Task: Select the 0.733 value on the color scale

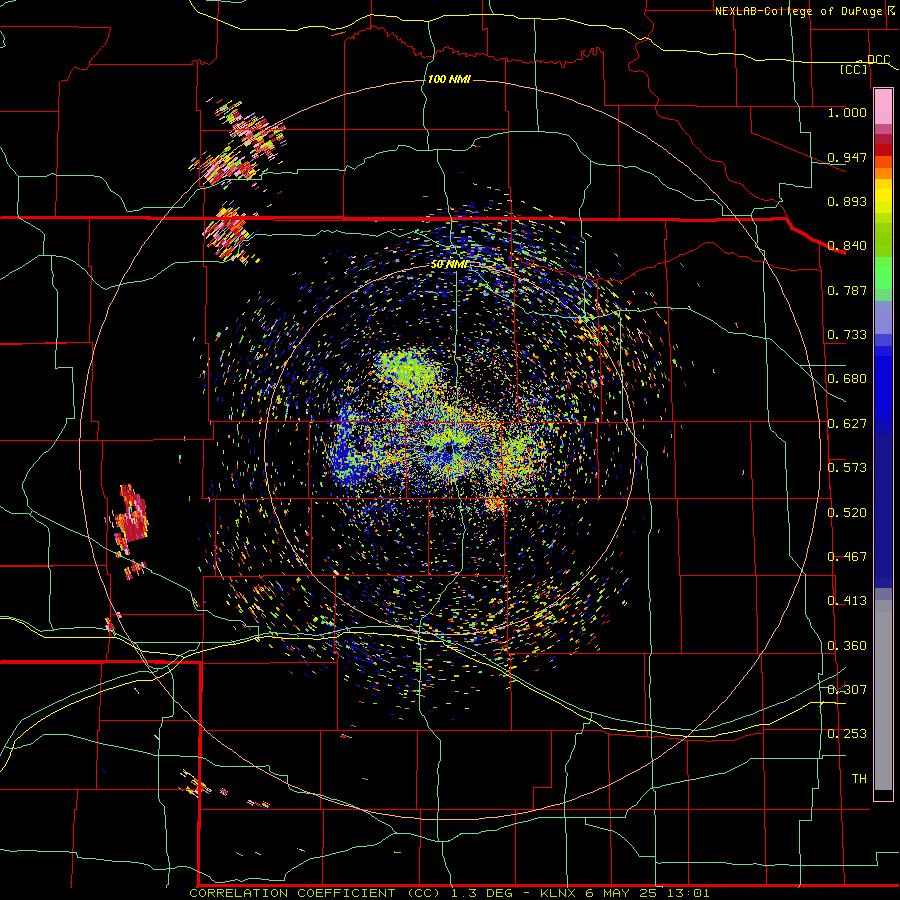Action: point(847,334)
